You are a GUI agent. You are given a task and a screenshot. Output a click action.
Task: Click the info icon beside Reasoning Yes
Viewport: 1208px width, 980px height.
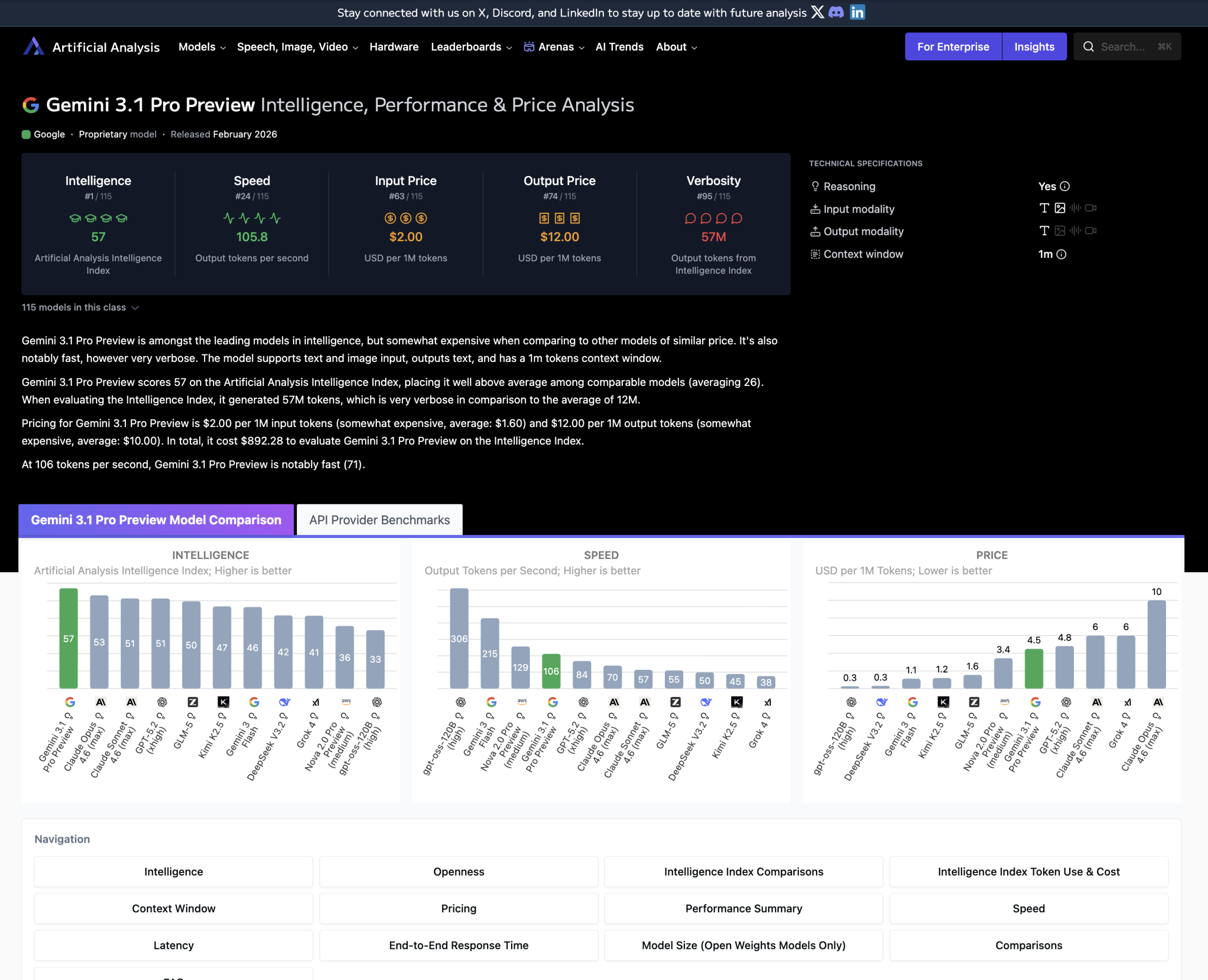[1065, 186]
